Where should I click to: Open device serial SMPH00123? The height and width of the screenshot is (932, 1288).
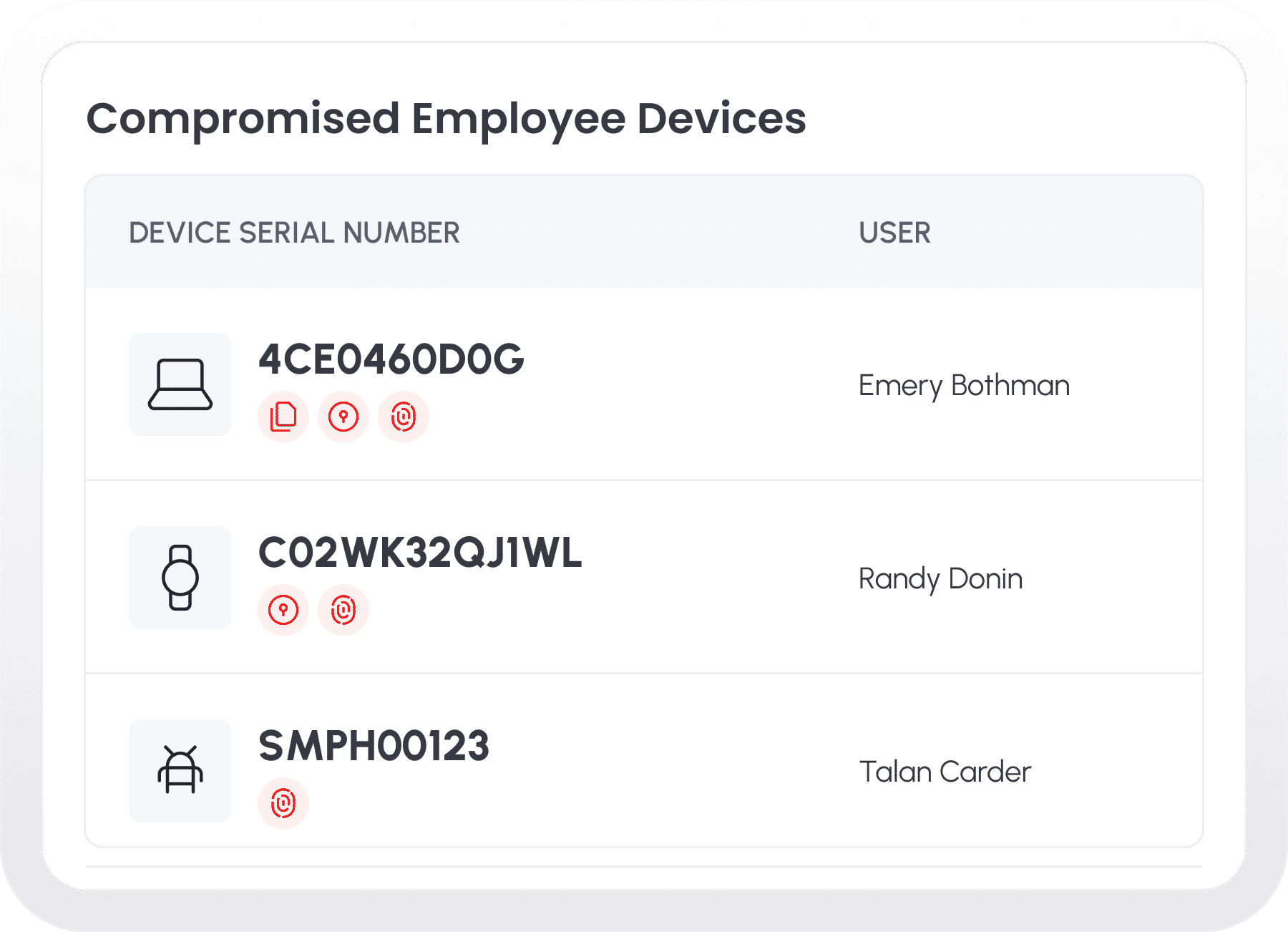374,746
